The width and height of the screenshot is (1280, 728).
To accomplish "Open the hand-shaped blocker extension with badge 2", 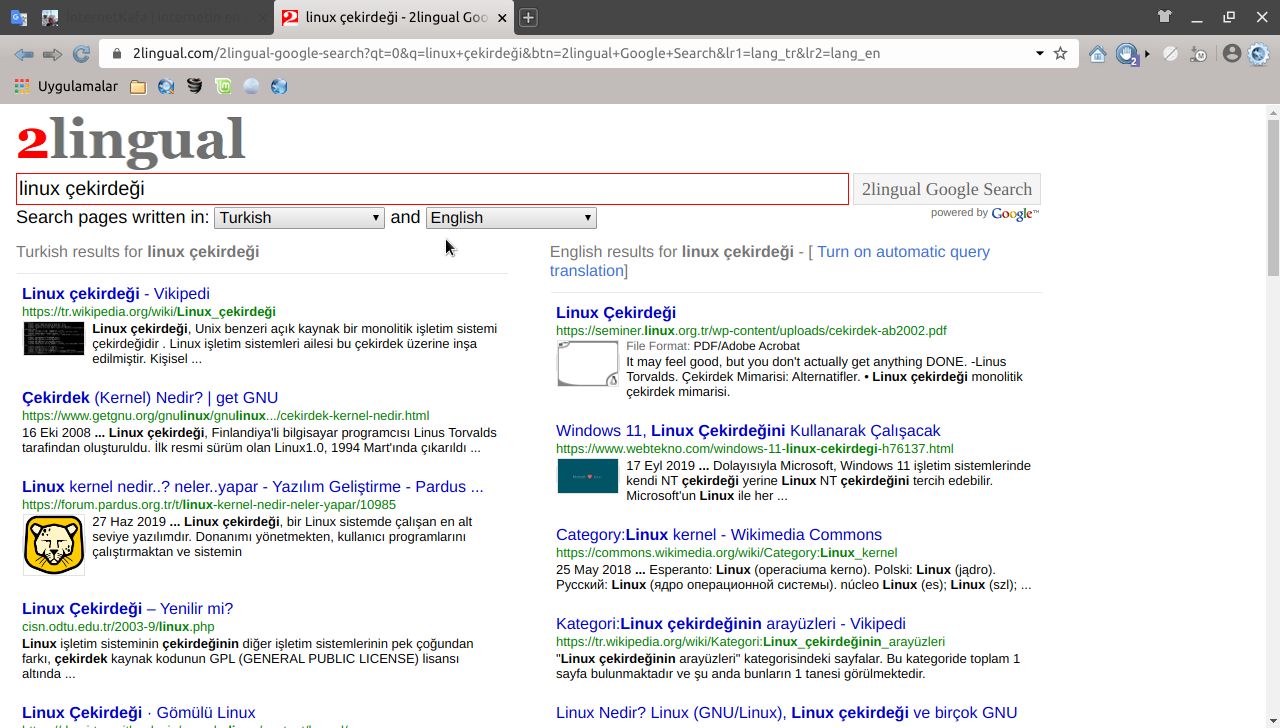I will coord(1128,54).
